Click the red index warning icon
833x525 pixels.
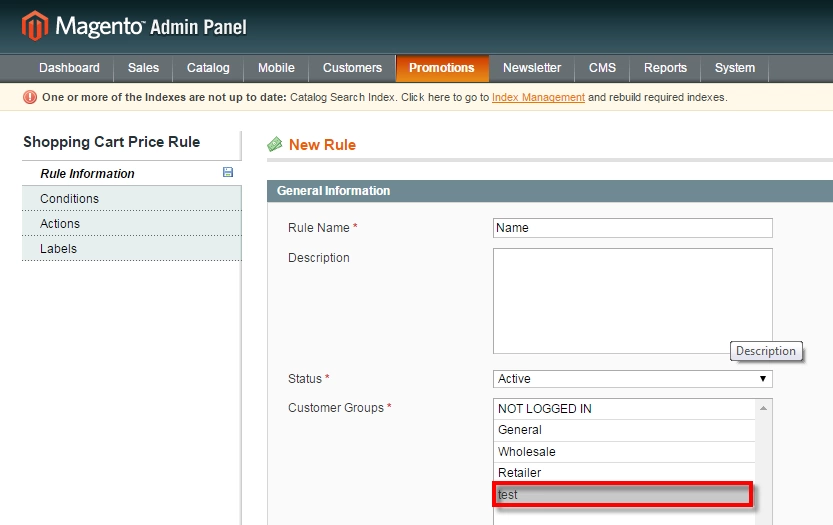[x=30, y=97]
